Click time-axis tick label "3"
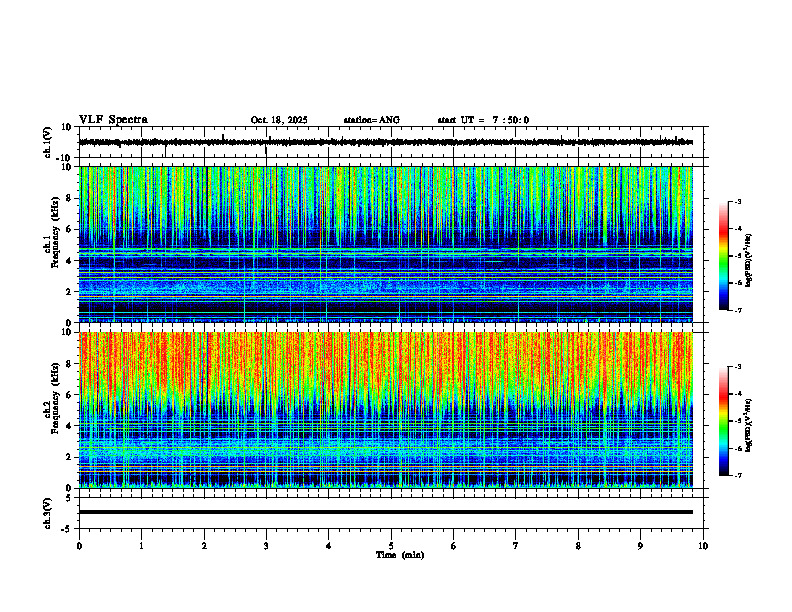This screenshot has height=612, width=792. point(266,546)
